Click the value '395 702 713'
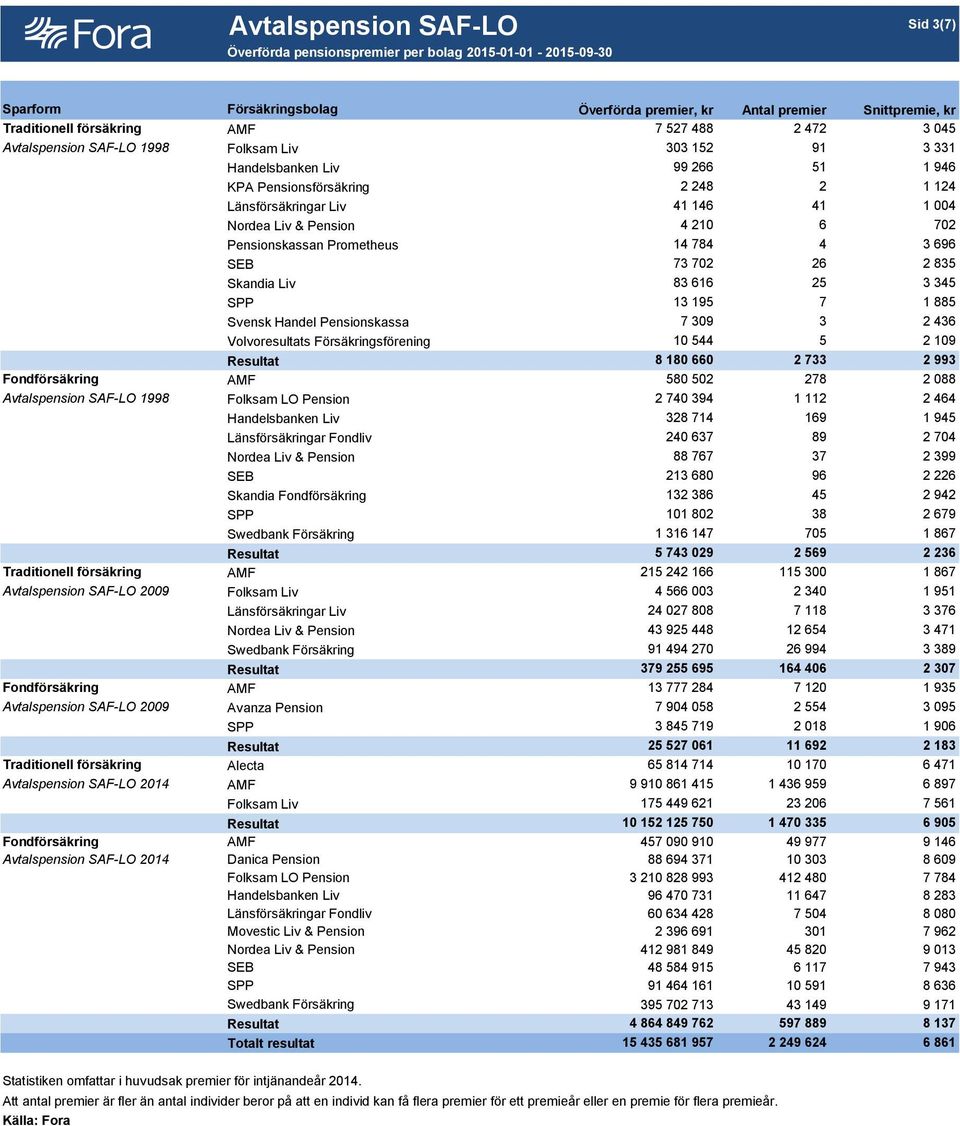Image resolution: width=960 pixels, height=1126 pixels. tap(676, 1005)
